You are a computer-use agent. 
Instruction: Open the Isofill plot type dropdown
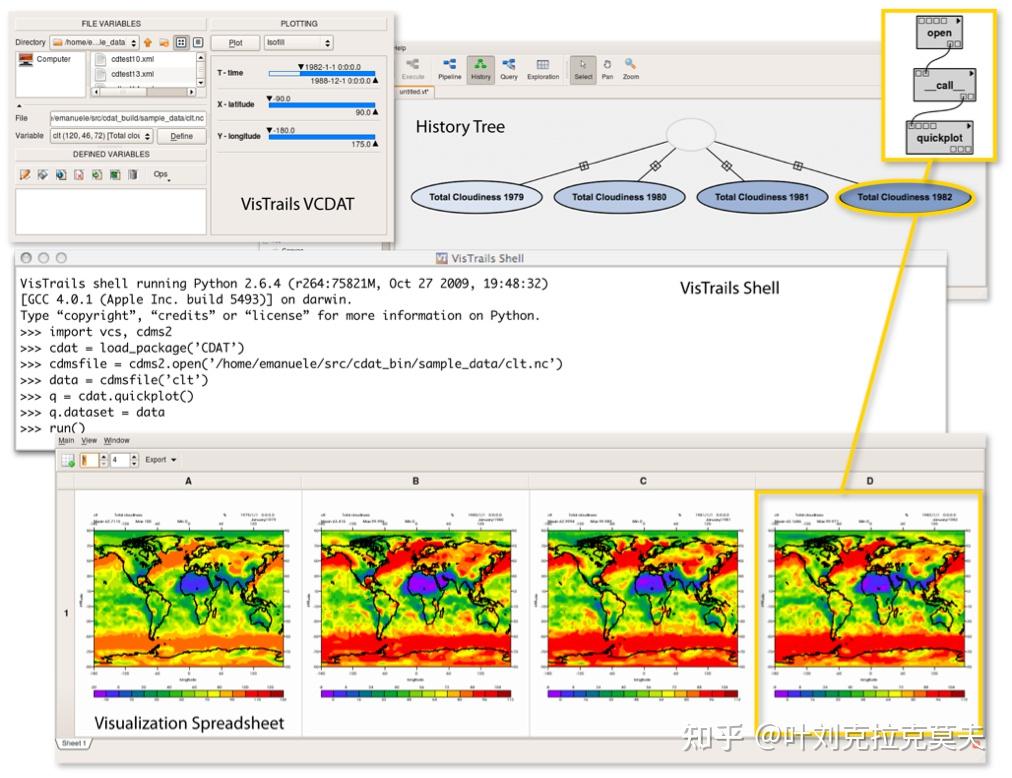coord(298,43)
